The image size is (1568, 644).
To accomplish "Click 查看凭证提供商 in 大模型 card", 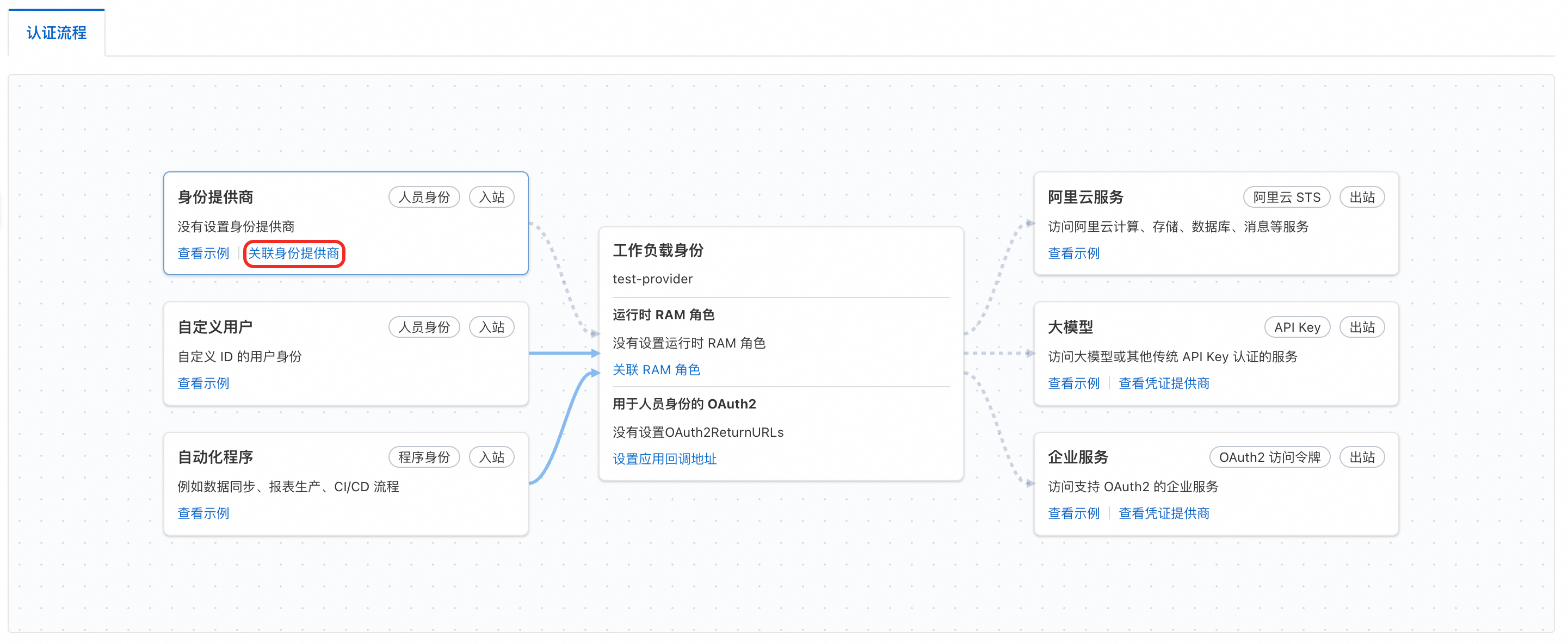I will [x=1163, y=383].
